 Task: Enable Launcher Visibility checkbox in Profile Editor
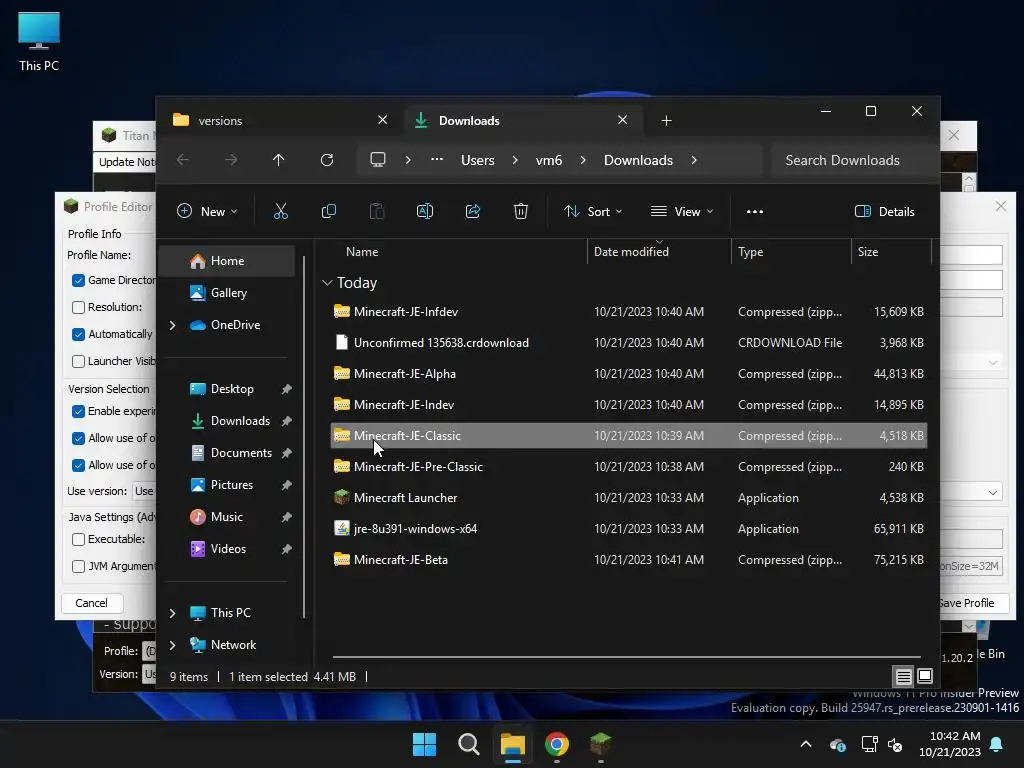[x=78, y=361]
